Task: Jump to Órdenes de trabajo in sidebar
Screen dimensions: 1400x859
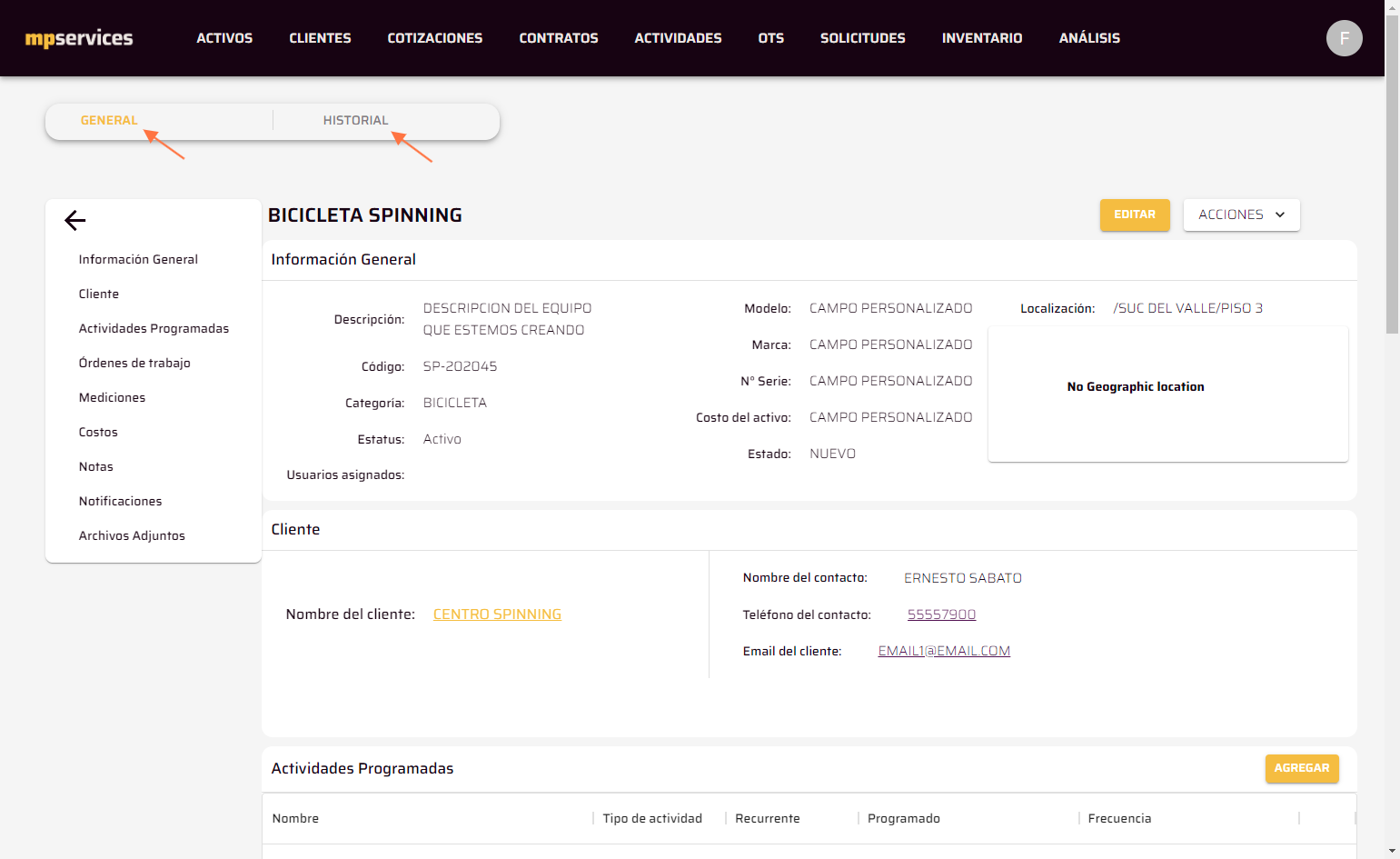Action: click(134, 363)
